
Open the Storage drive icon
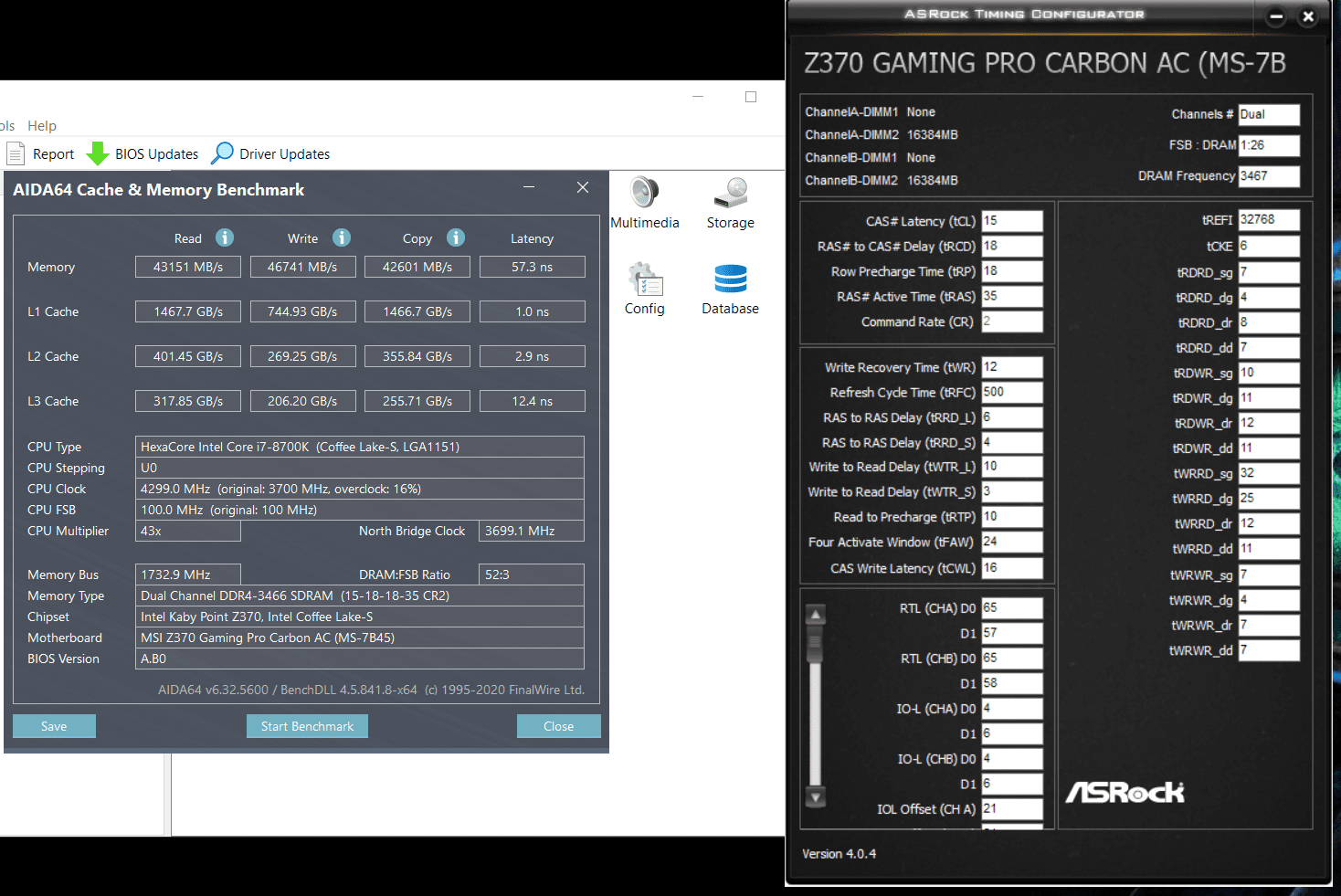(x=731, y=193)
